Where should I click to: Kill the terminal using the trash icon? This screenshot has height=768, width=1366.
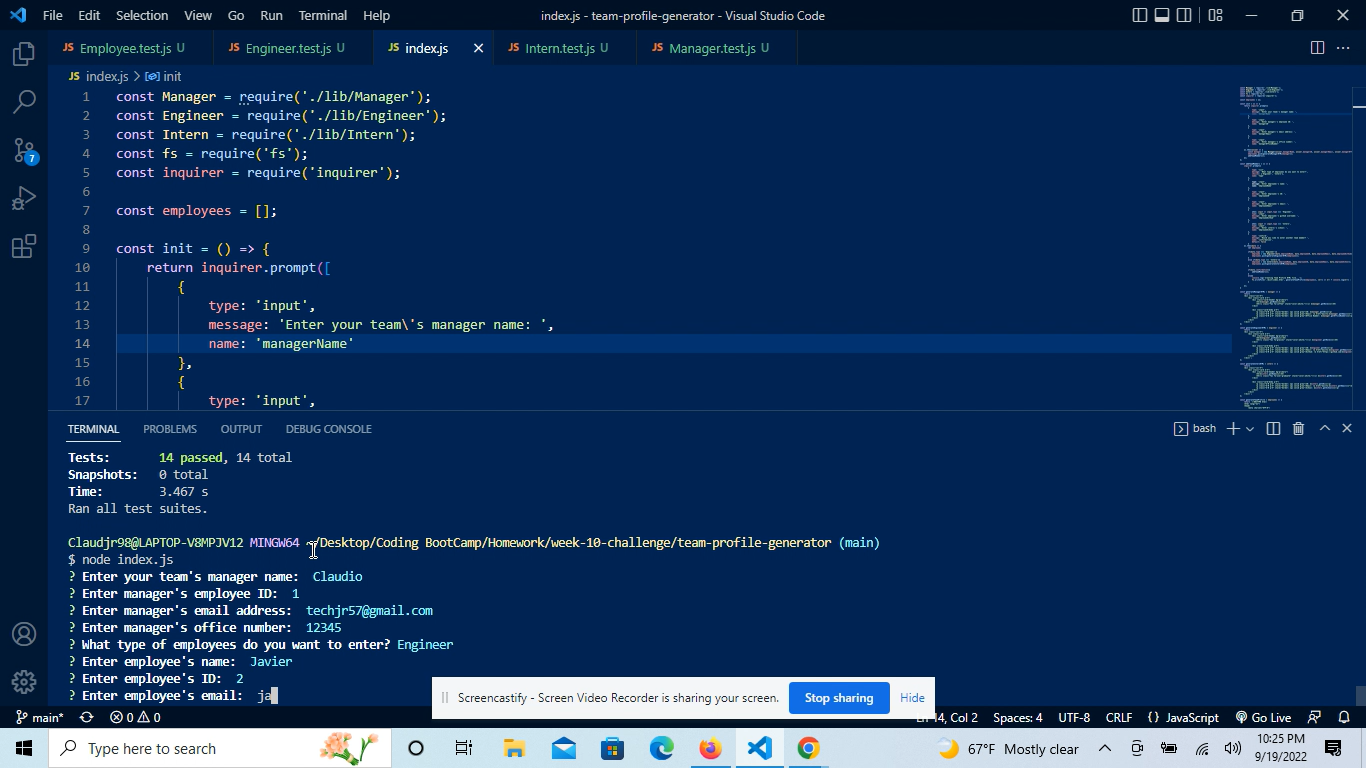click(x=1298, y=428)
